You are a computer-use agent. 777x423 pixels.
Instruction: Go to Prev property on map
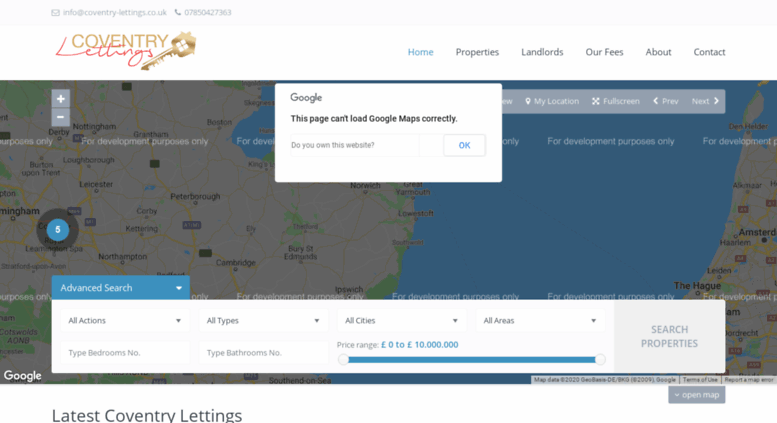[x=666, y=101]
